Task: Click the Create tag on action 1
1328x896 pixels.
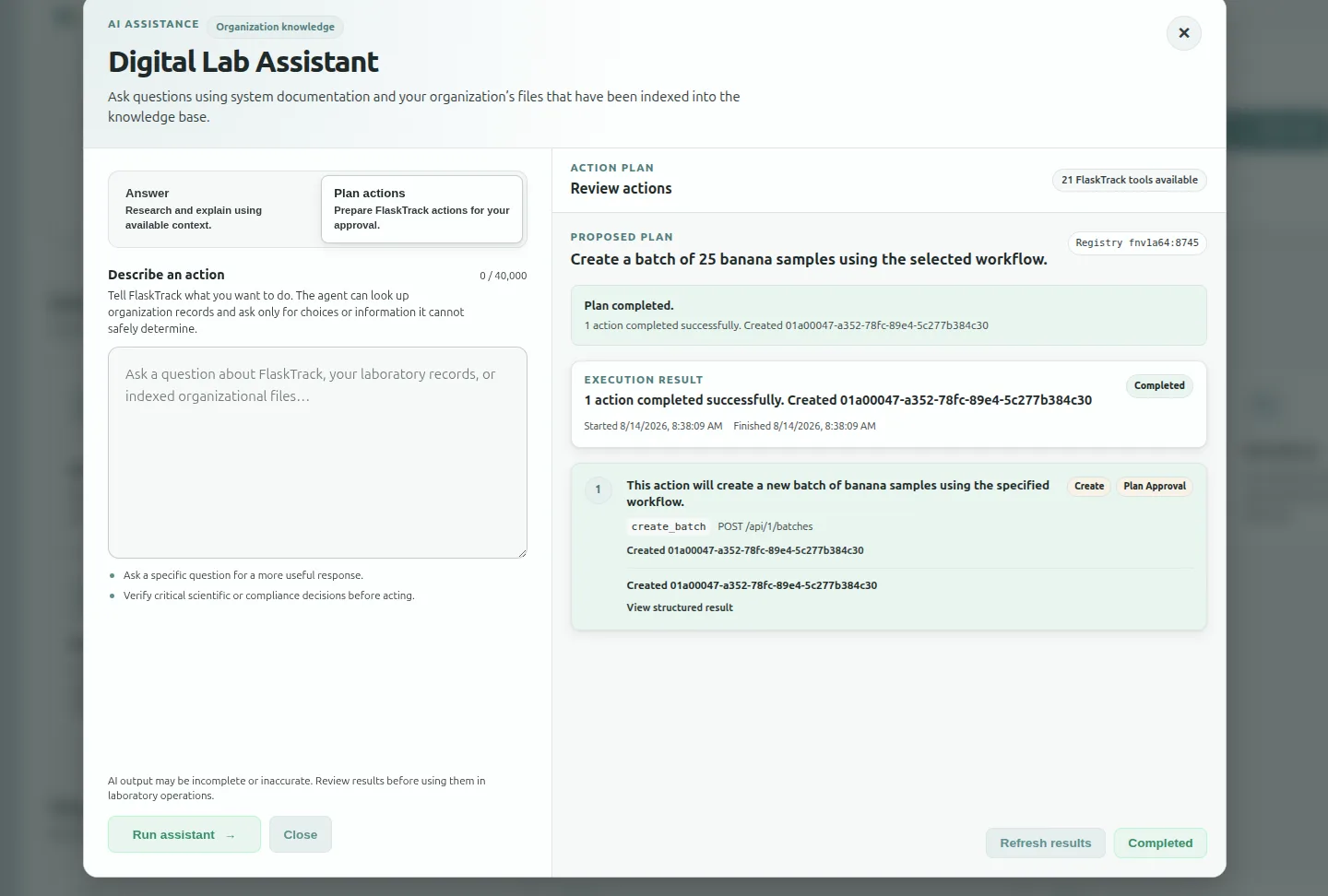Action: (1089, 486)
